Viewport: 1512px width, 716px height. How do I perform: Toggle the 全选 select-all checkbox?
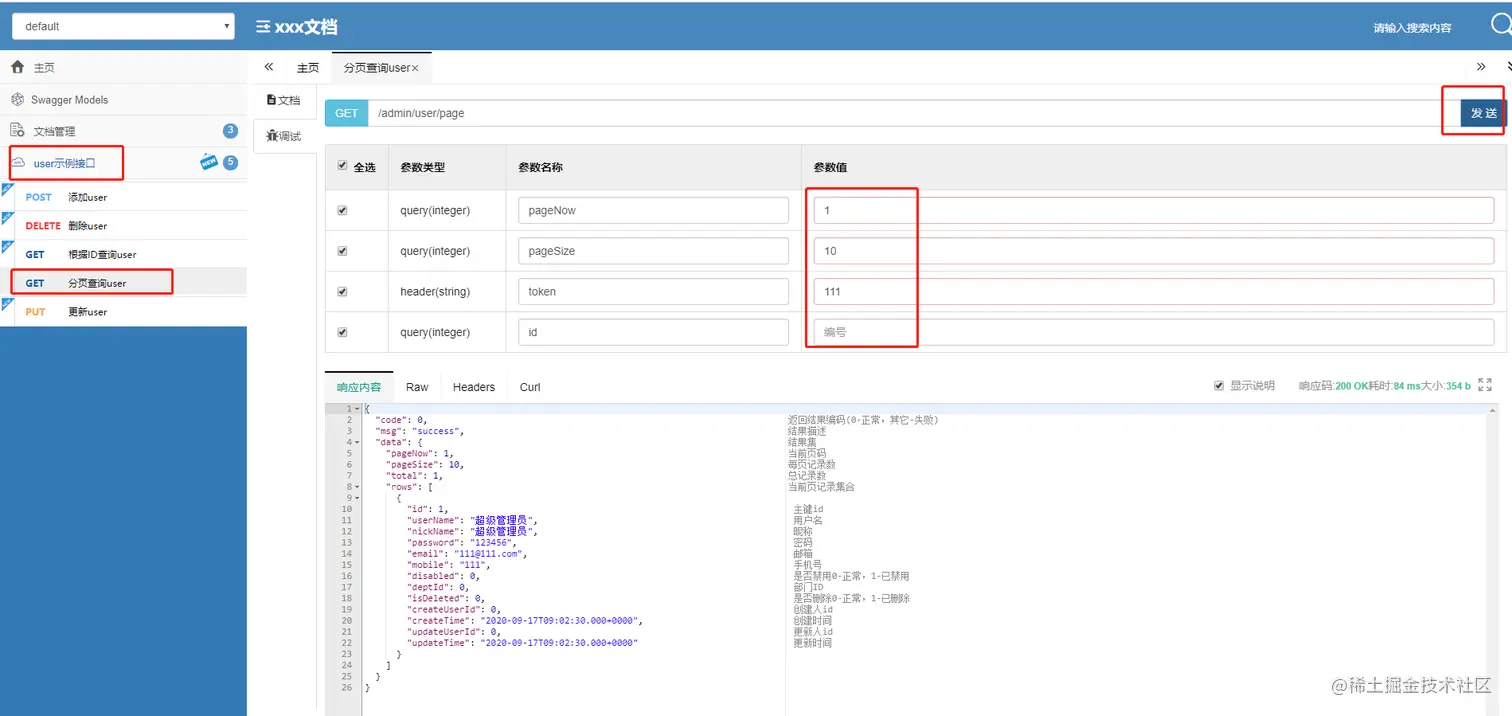[343, 166]
